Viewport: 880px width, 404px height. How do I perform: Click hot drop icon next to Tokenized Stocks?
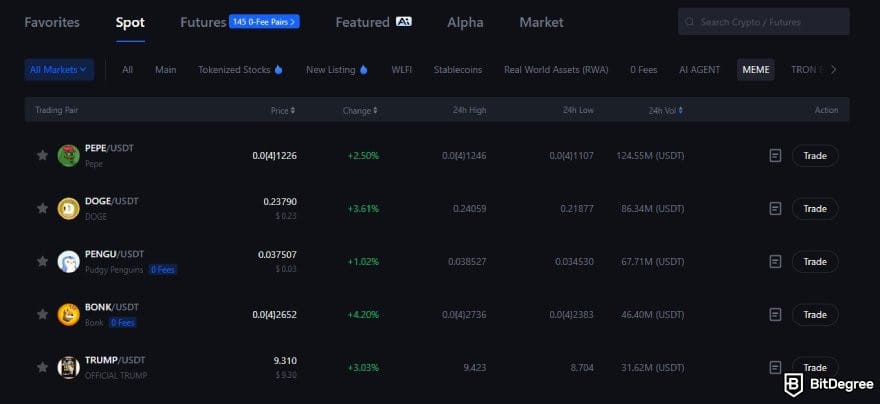(278, 70)
